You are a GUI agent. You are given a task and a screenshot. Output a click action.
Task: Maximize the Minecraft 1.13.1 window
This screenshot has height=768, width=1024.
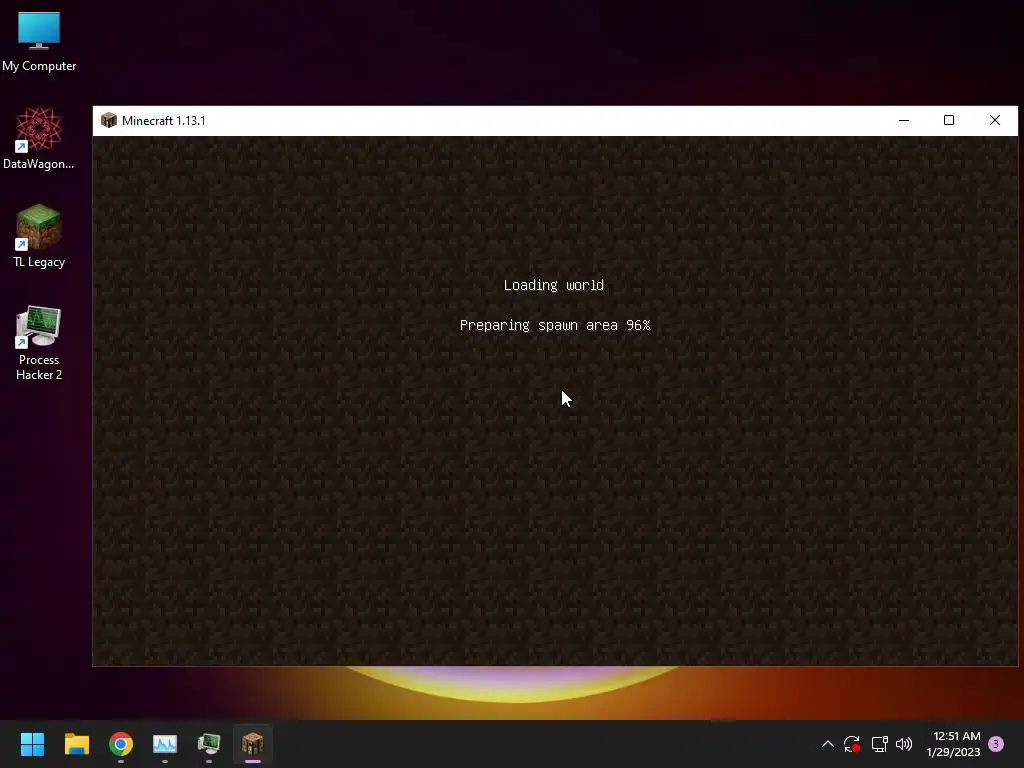(x=949, y=120)
